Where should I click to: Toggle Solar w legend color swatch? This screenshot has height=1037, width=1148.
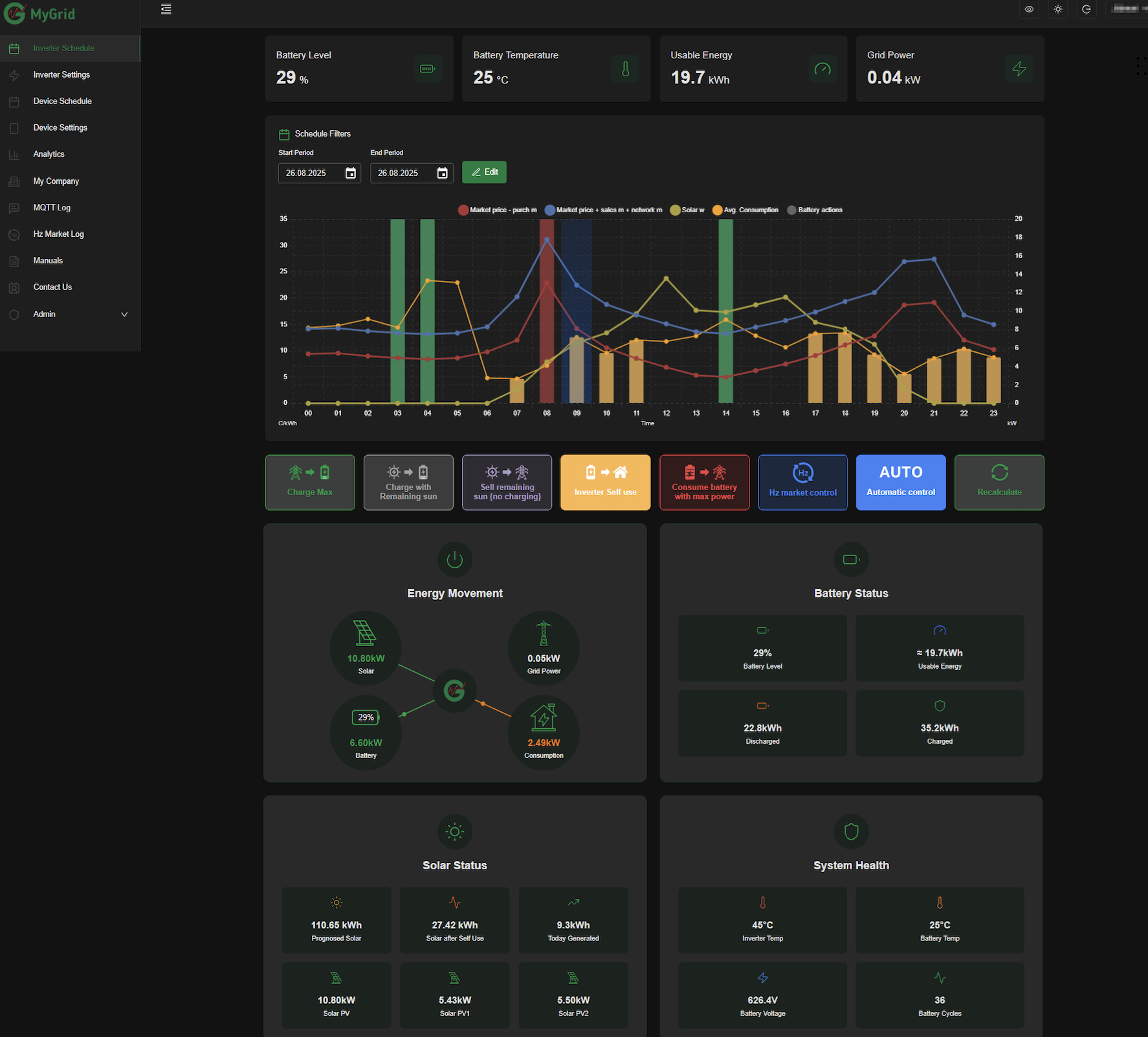point(675,210)
